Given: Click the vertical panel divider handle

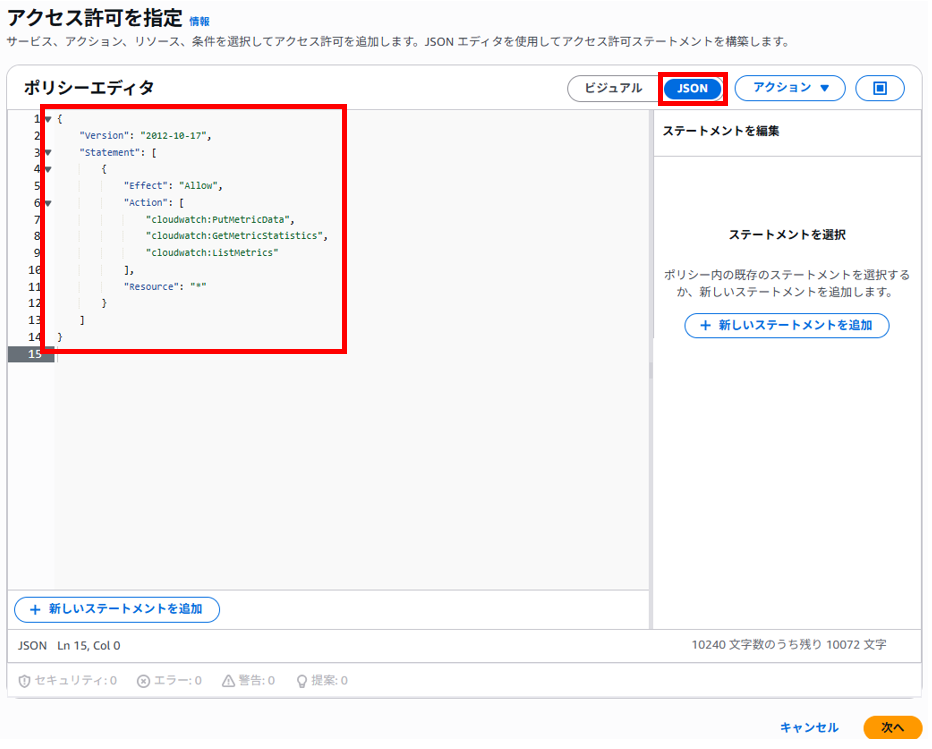Looking at the screenshot, I should [x=651, y=370].
